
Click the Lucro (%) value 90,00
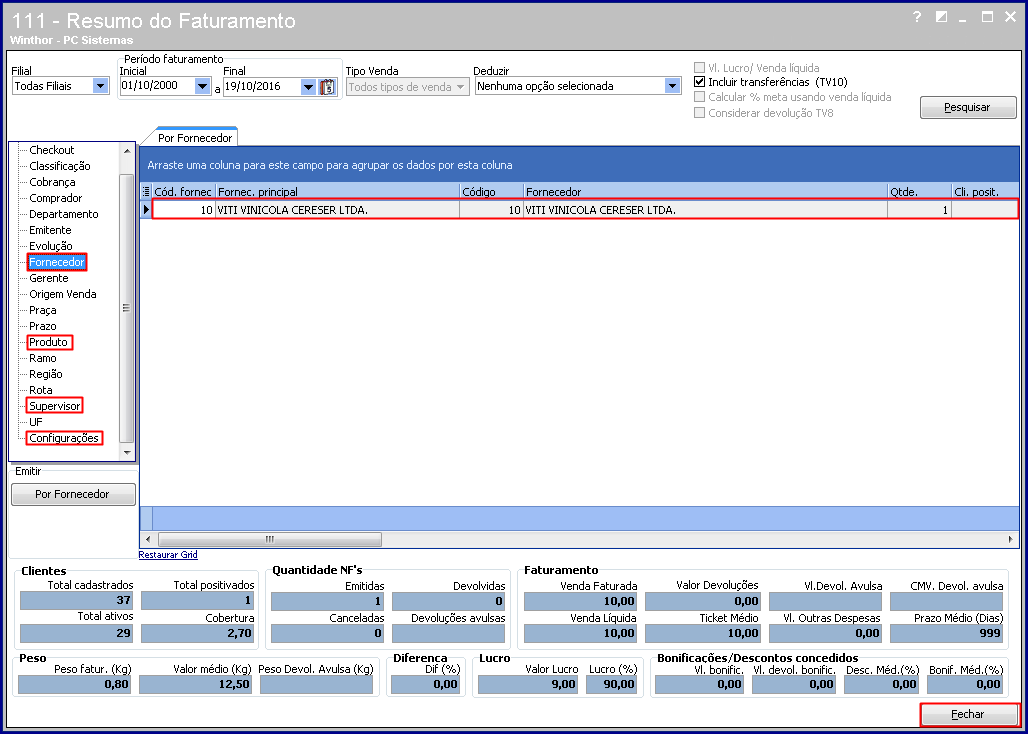612,684
